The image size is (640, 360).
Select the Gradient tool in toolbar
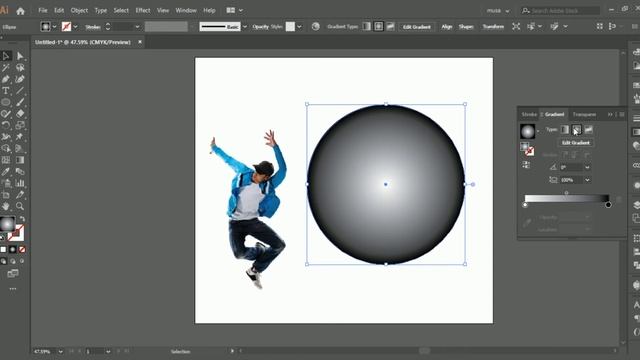[x=20, y=160]
